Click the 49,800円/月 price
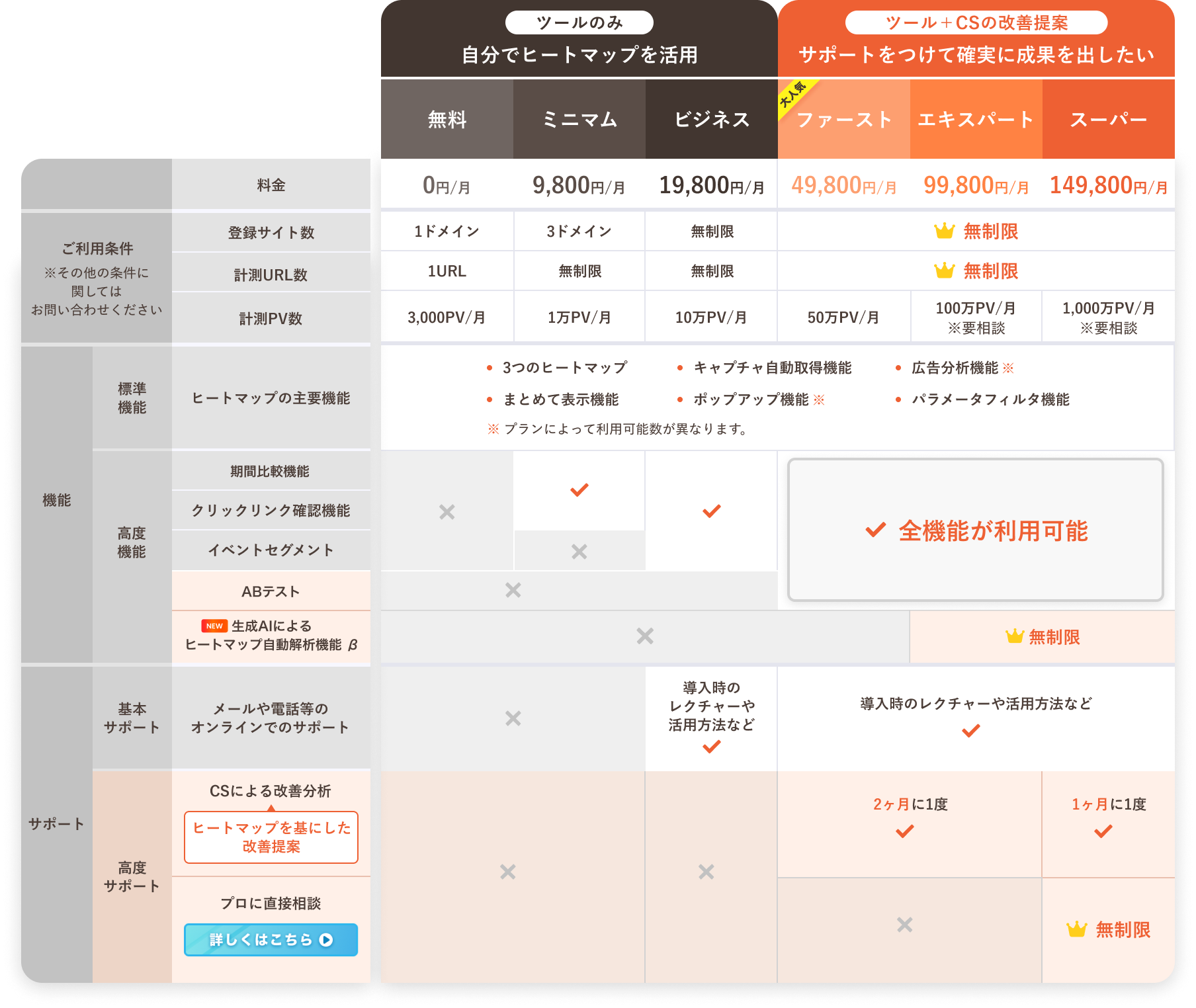Image resolution: width=1196 pixels, height=1008 pixels. click(844, 185)
